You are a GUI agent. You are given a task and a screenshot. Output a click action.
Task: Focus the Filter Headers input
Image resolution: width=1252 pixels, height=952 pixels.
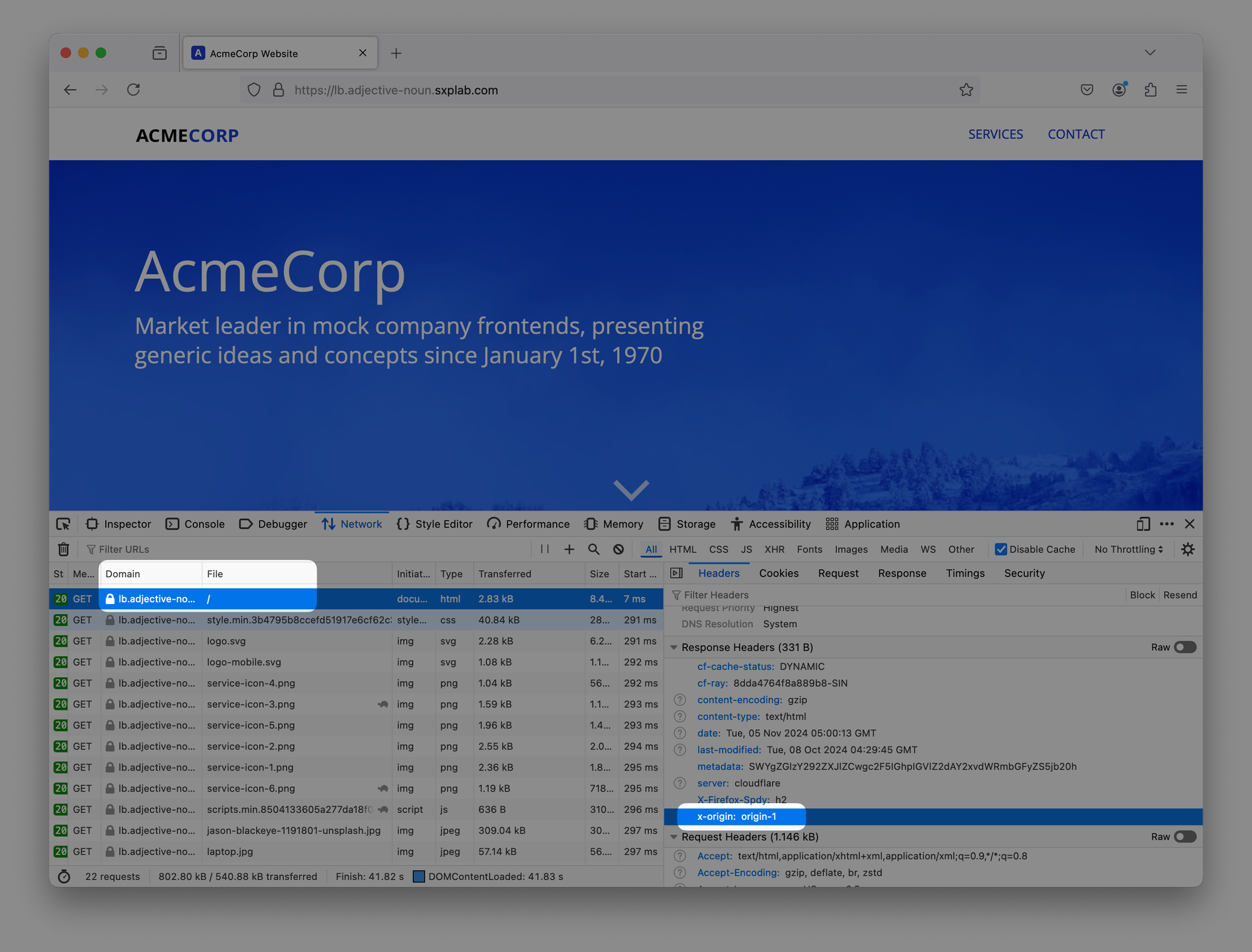point(896,595)
